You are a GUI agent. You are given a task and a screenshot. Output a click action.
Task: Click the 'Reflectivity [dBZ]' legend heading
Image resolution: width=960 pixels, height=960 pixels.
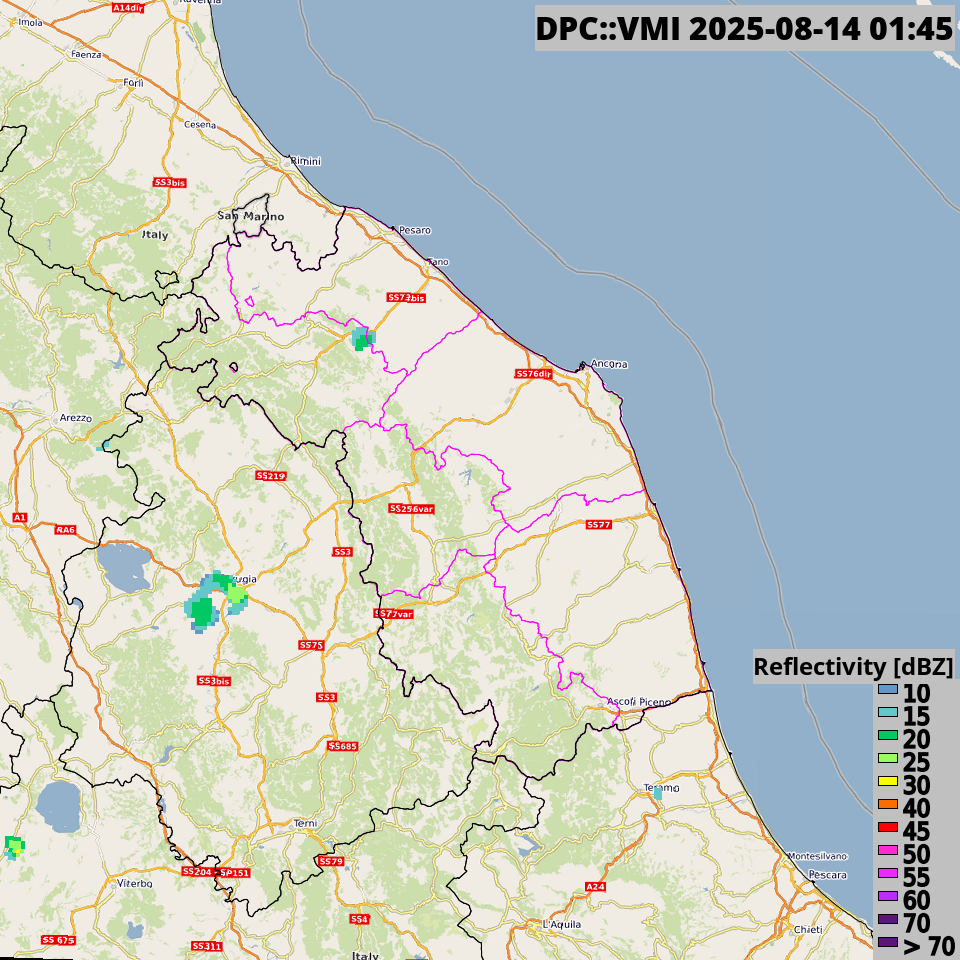[853, 666]
